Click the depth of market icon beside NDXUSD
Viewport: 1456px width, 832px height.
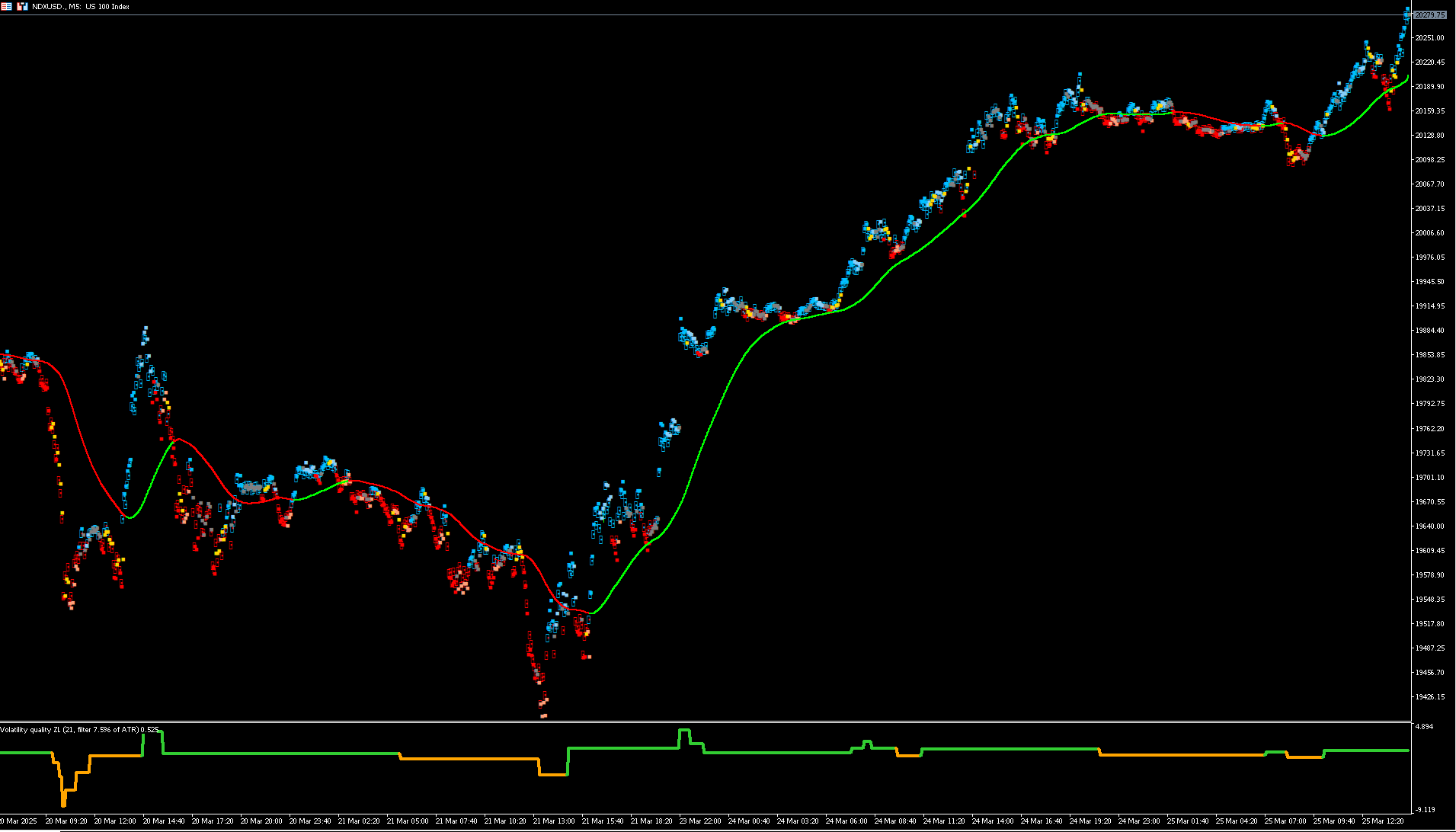click(22, 6)
